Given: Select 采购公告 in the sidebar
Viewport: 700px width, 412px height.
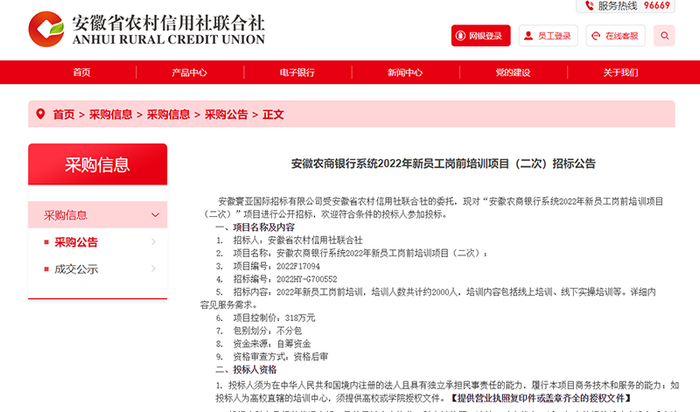Looking at the screenshot, I should [x=76, y=242].
